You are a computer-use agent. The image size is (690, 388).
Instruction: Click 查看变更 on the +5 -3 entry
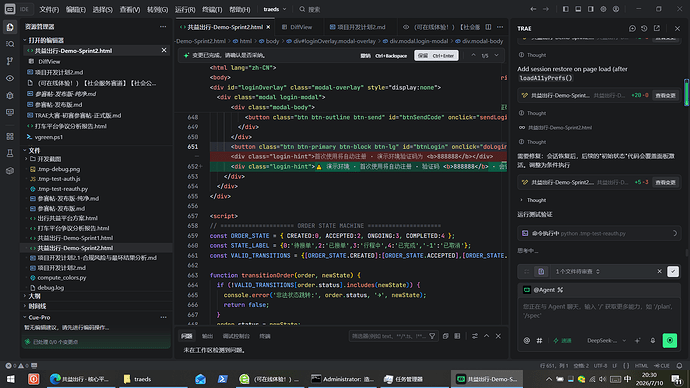point(665,182)
